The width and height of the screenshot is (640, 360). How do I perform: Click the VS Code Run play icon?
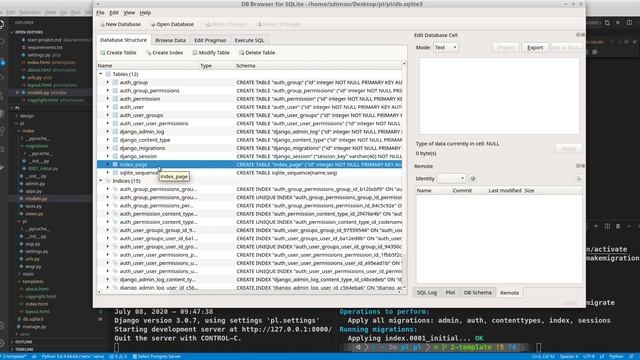coord(618,23)
